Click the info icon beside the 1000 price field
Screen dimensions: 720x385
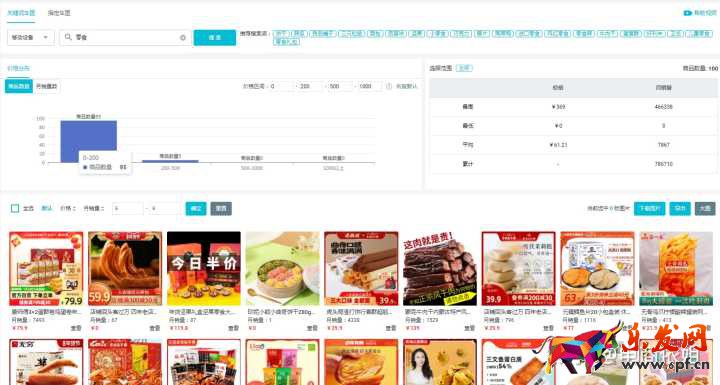[x=389, y=86]
